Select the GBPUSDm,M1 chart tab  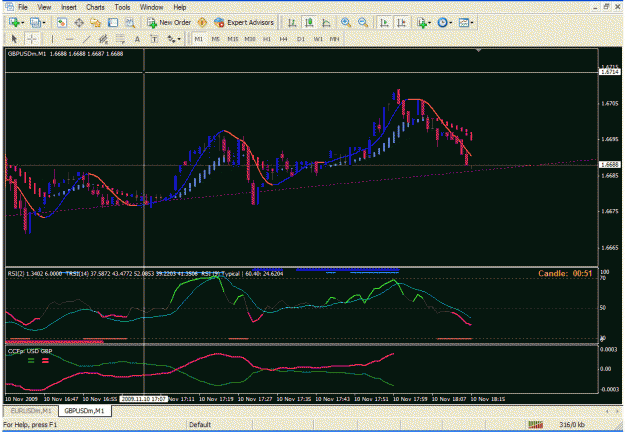coord(85,410)
